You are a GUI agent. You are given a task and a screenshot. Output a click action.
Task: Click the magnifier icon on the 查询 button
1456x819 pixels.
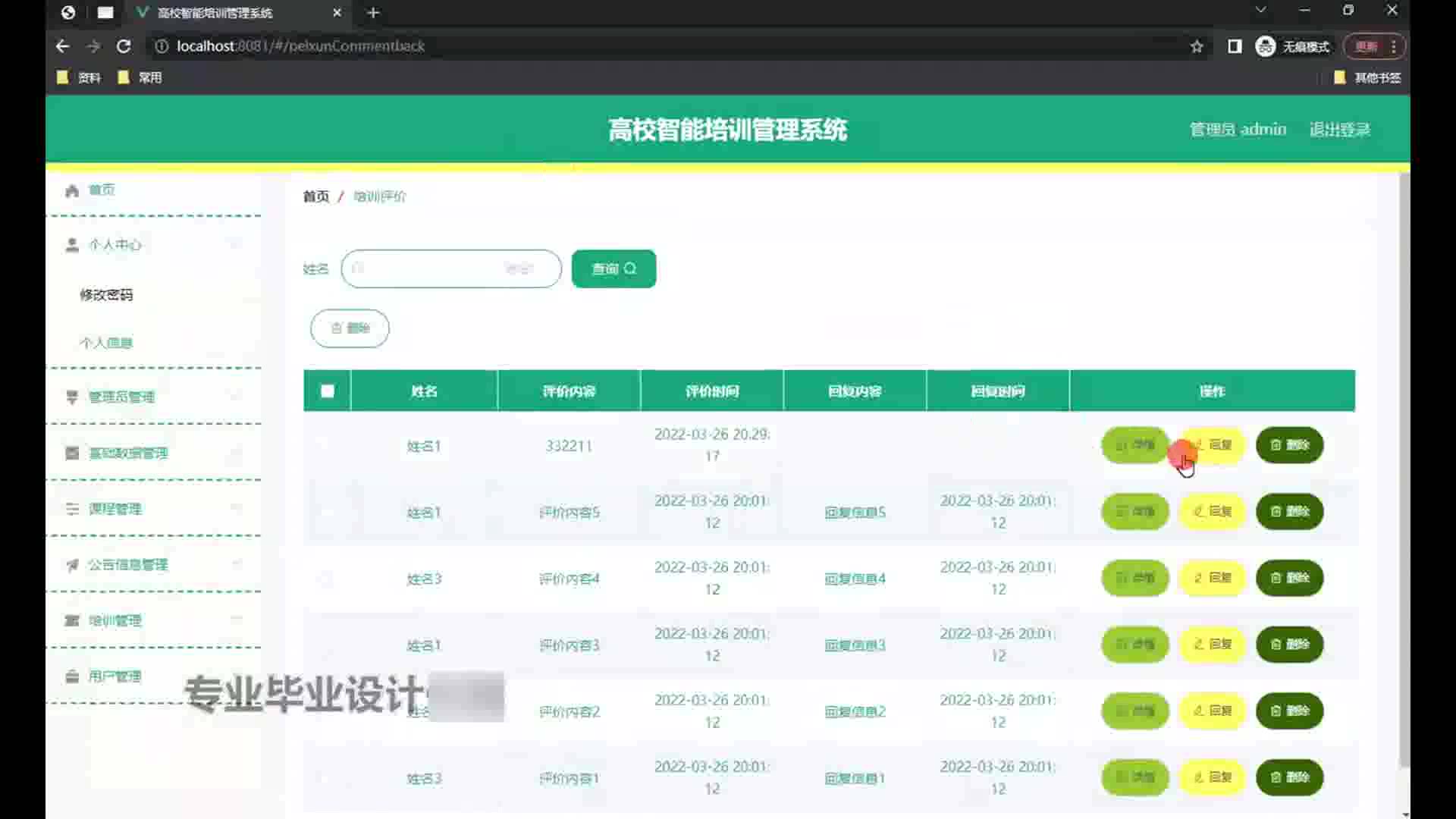coord(630,268)
